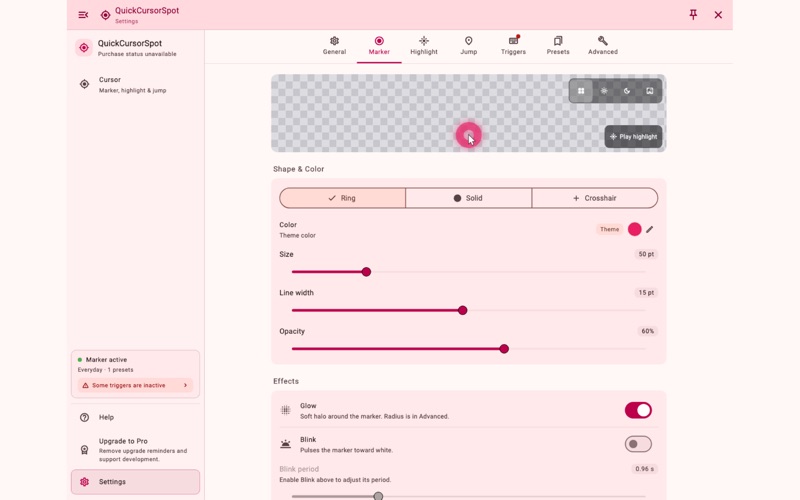This screenshot has width=800, height=500.
Task: Collapse the sidebar using the menu icon
Action: pyautogui.click(x=83, y=15)
